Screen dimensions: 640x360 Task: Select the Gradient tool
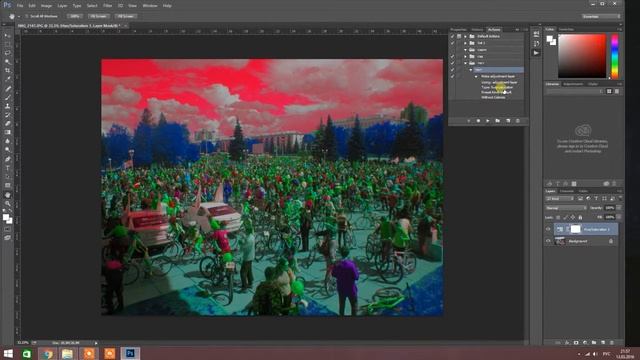(7, 132)
